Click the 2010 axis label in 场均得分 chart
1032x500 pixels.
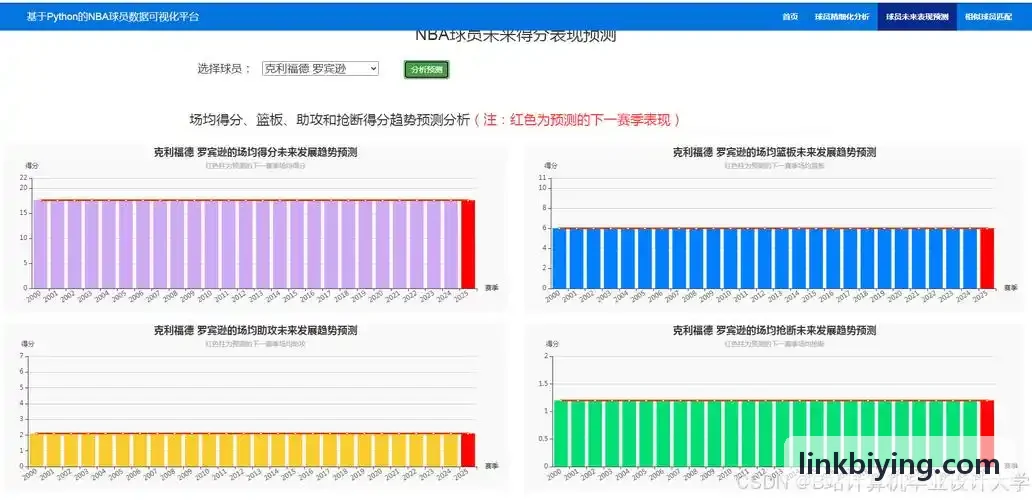pos(203,297)
